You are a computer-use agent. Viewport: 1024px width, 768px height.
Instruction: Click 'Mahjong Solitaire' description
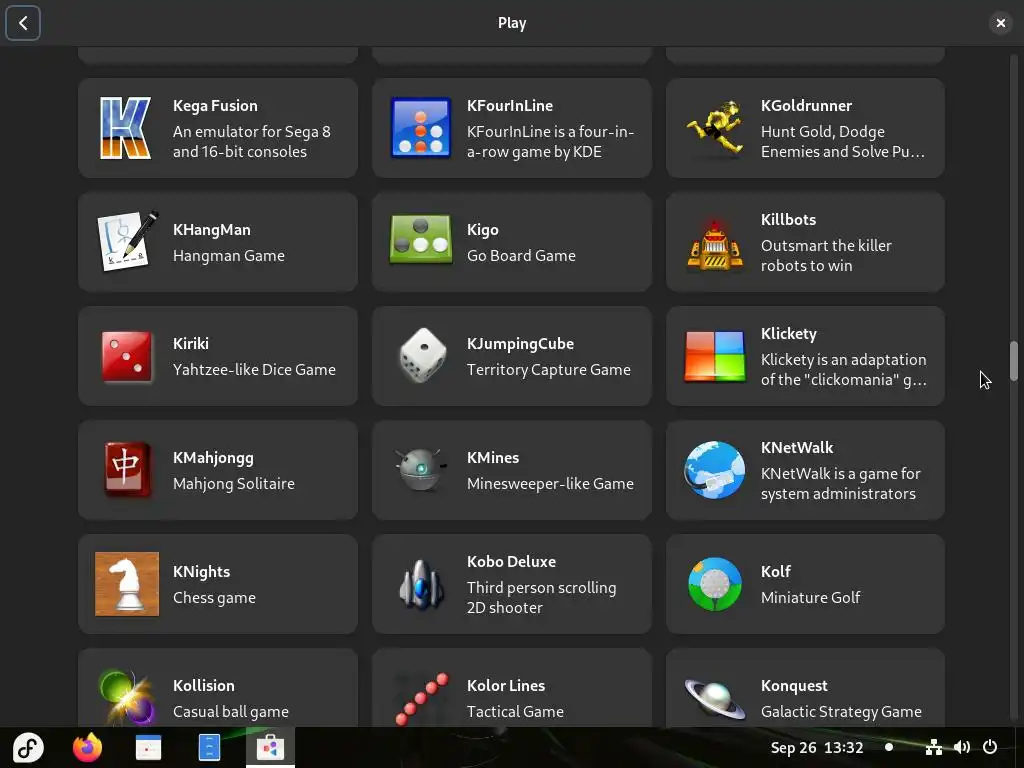(x=234, y=483)
